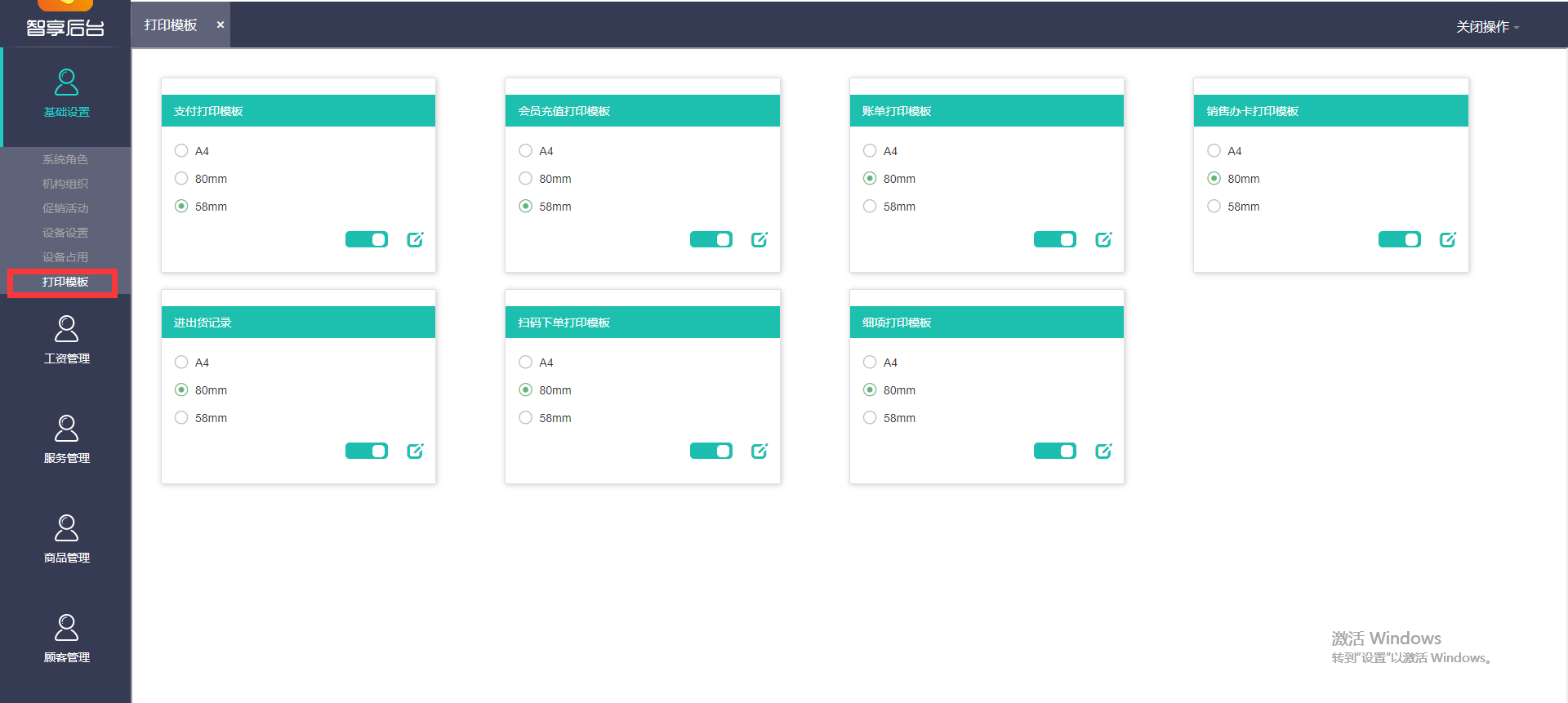Open 机构组织 submenu item
The height and width of the screenshot is (703, 1568).
click(x=65, y=184)
